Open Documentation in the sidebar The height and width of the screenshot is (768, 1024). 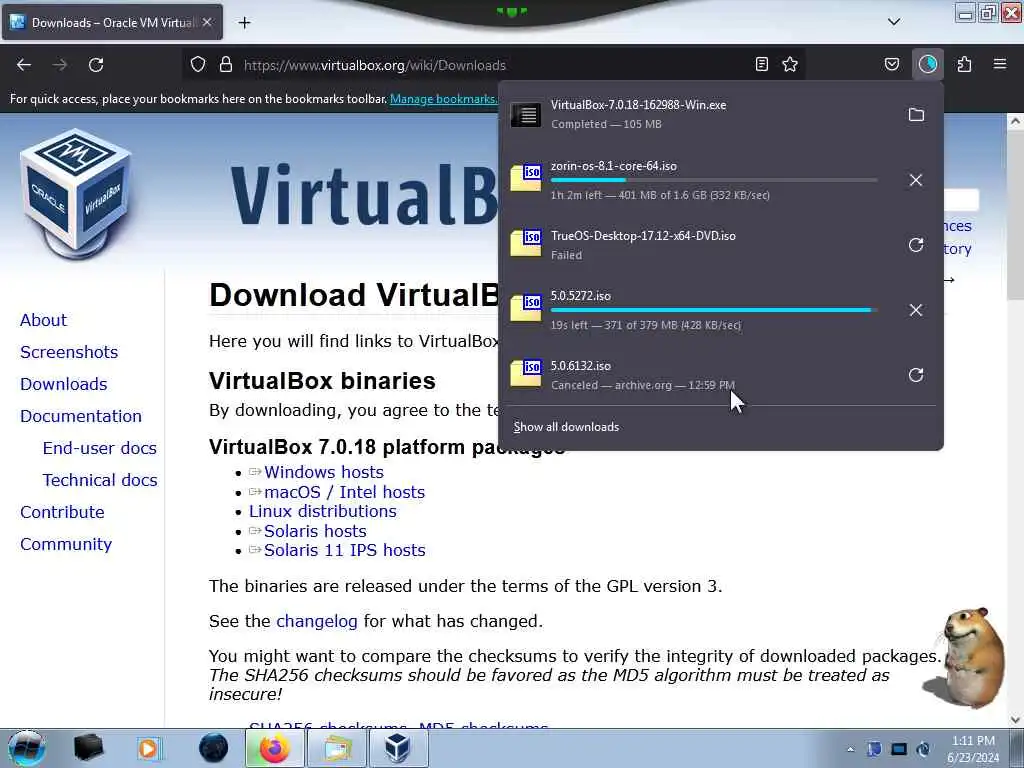(81, 416)
